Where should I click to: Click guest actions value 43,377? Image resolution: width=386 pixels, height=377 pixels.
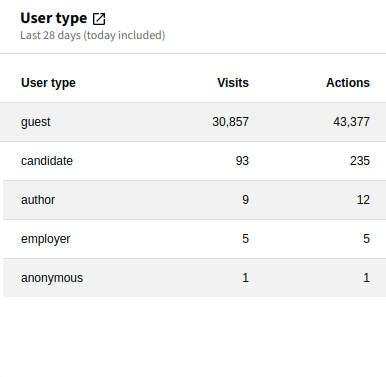click(351, 122)
